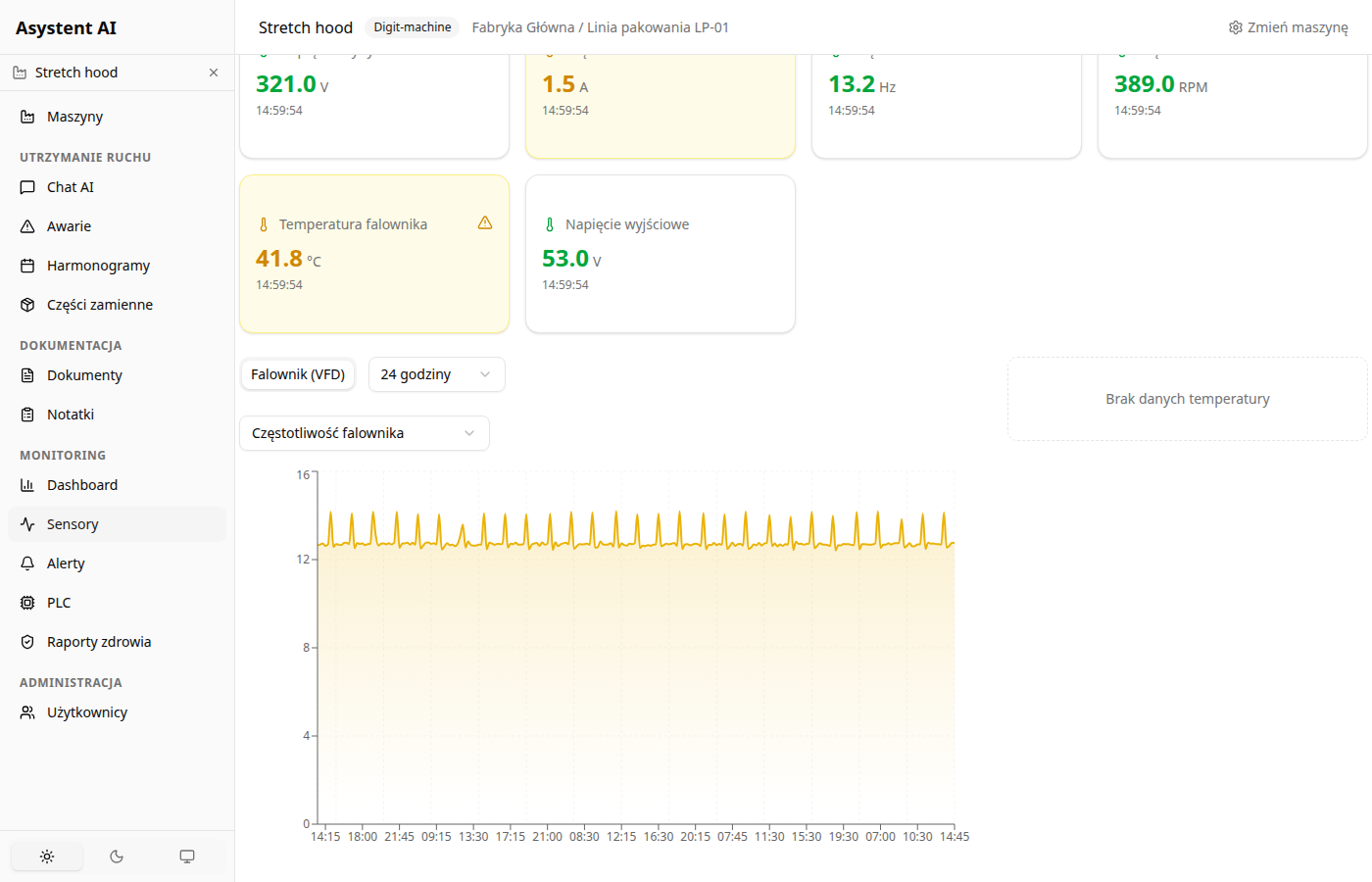Click the Chat AI speech bubble icon
The image size is (1372, 882).
[27, 187]
